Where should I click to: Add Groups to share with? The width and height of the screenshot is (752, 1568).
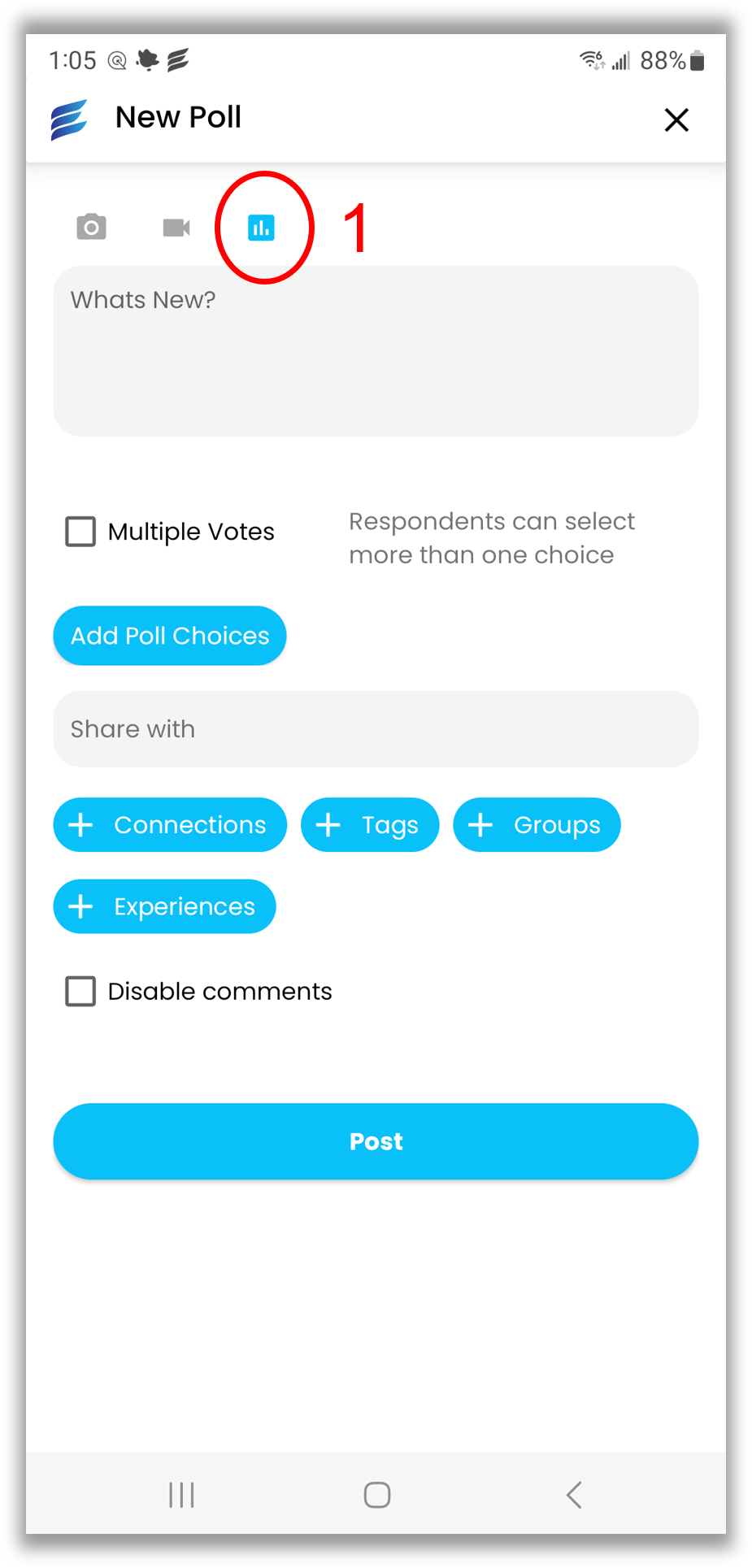point(537,825)
